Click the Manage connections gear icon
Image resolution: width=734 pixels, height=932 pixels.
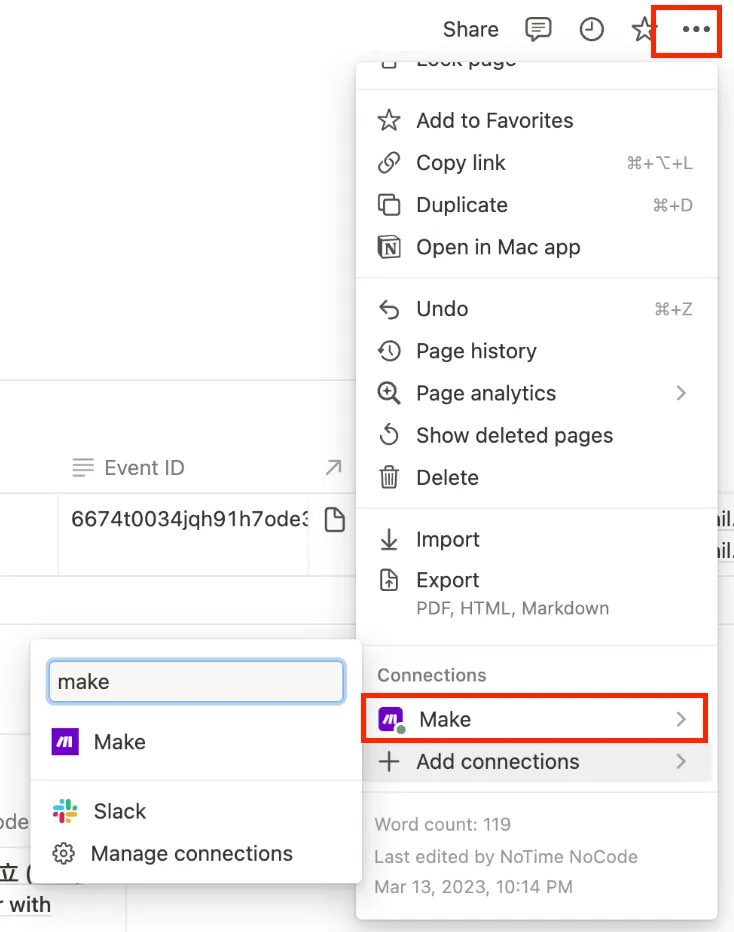[64, 854]
